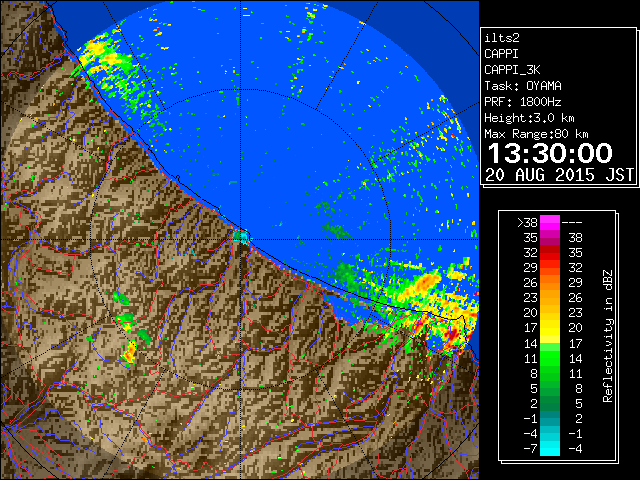640x480 pixels.
Task: Click the '>38' legend label
Action: 527,223
